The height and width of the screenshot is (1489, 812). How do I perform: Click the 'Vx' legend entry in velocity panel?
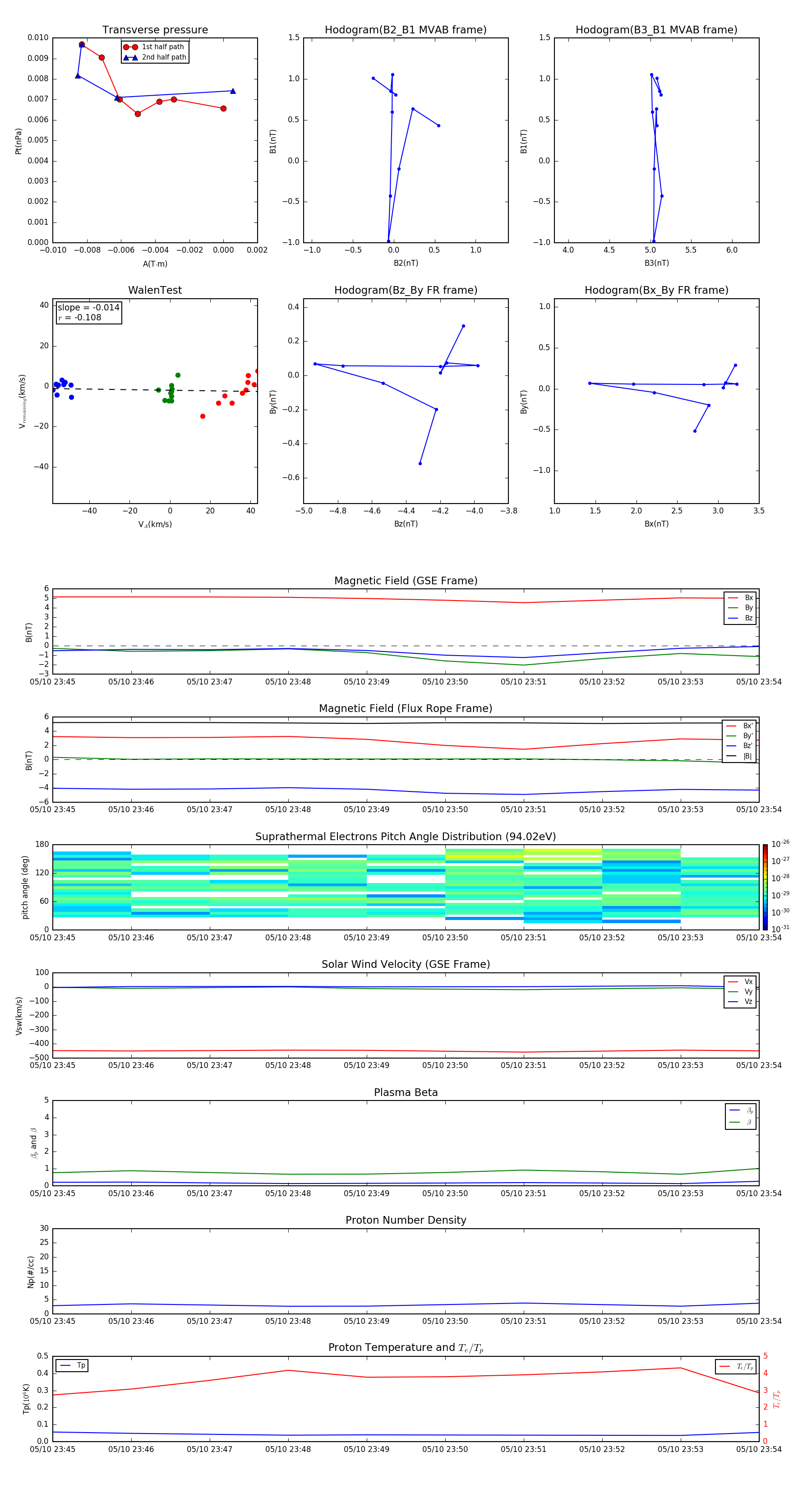(x=740, y=981)
